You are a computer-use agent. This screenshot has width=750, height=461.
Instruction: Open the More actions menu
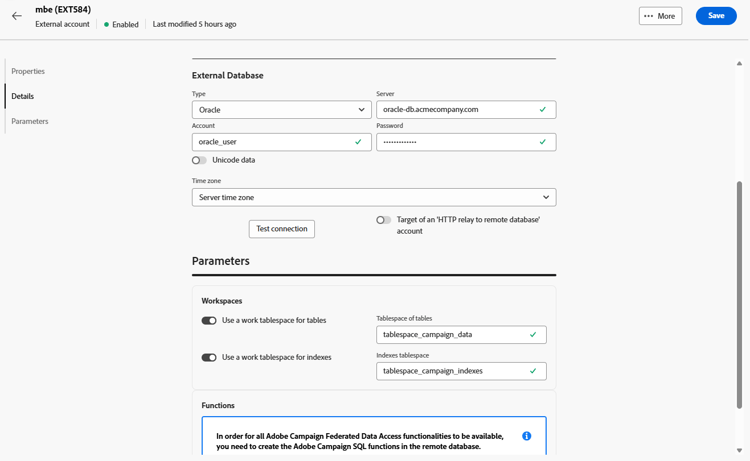coord(660,16)
